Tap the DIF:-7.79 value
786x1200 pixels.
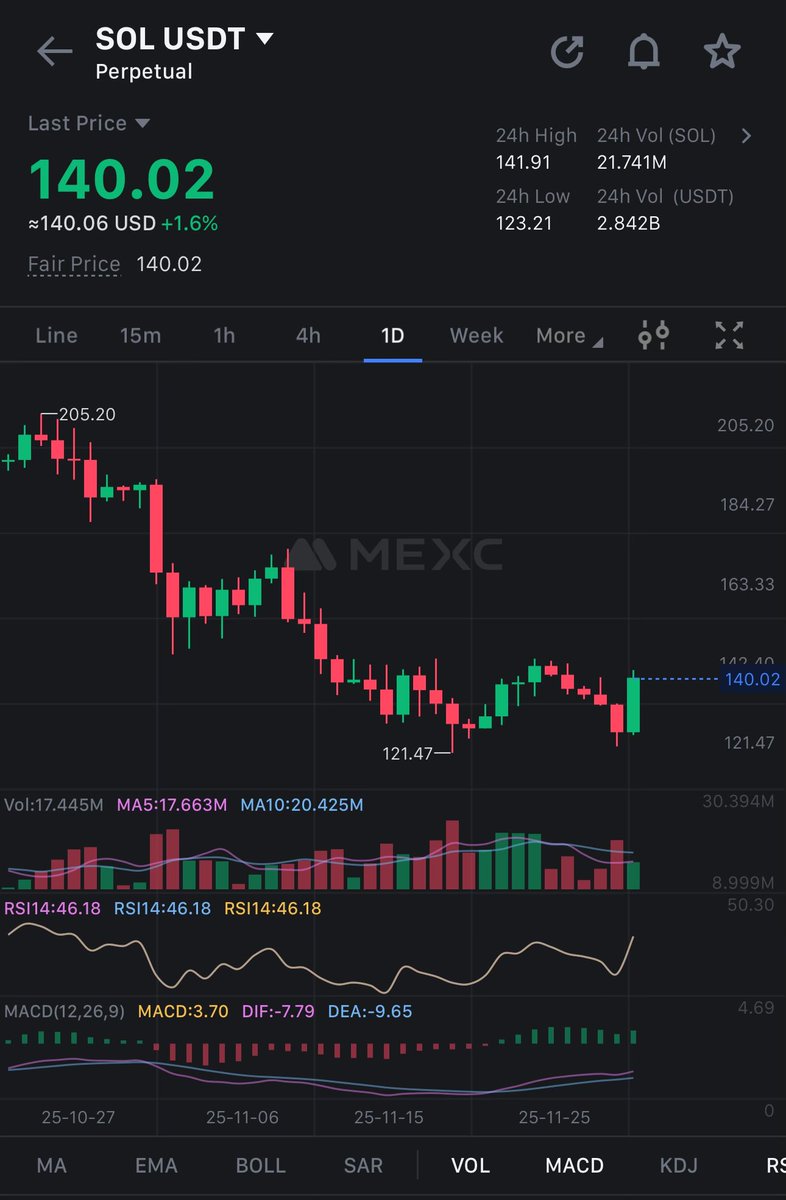279,1011
